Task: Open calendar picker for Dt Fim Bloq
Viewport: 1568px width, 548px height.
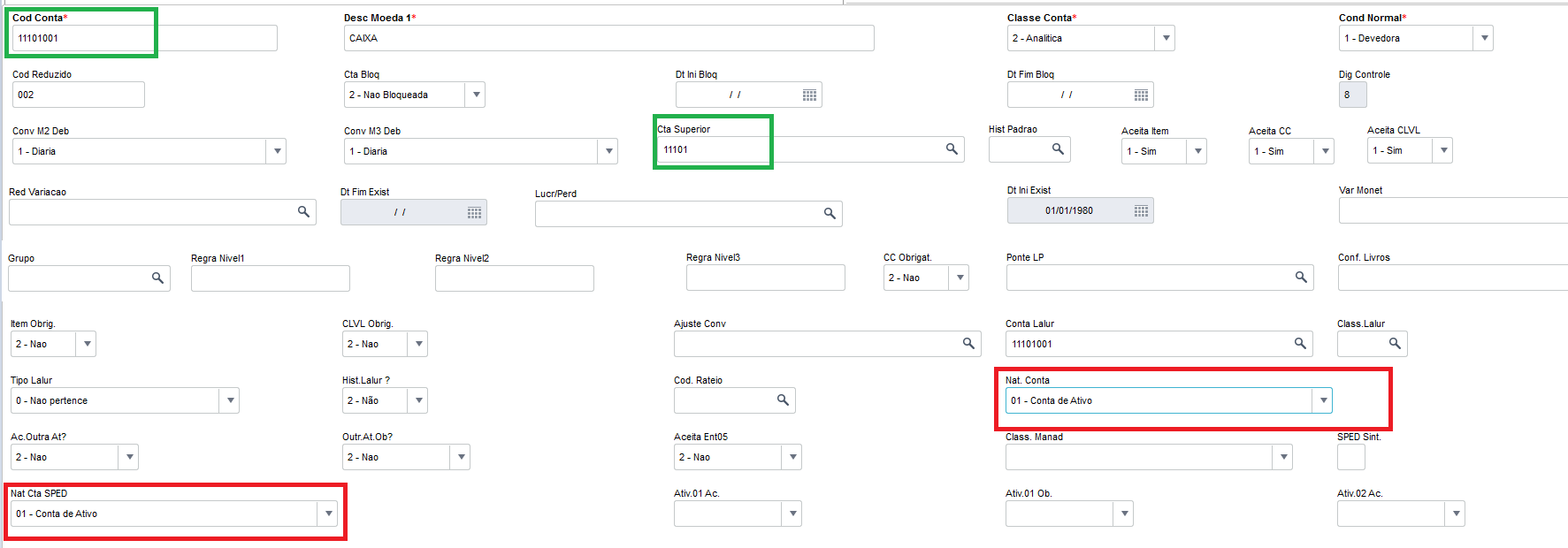Action: (x=1141, y=95)
